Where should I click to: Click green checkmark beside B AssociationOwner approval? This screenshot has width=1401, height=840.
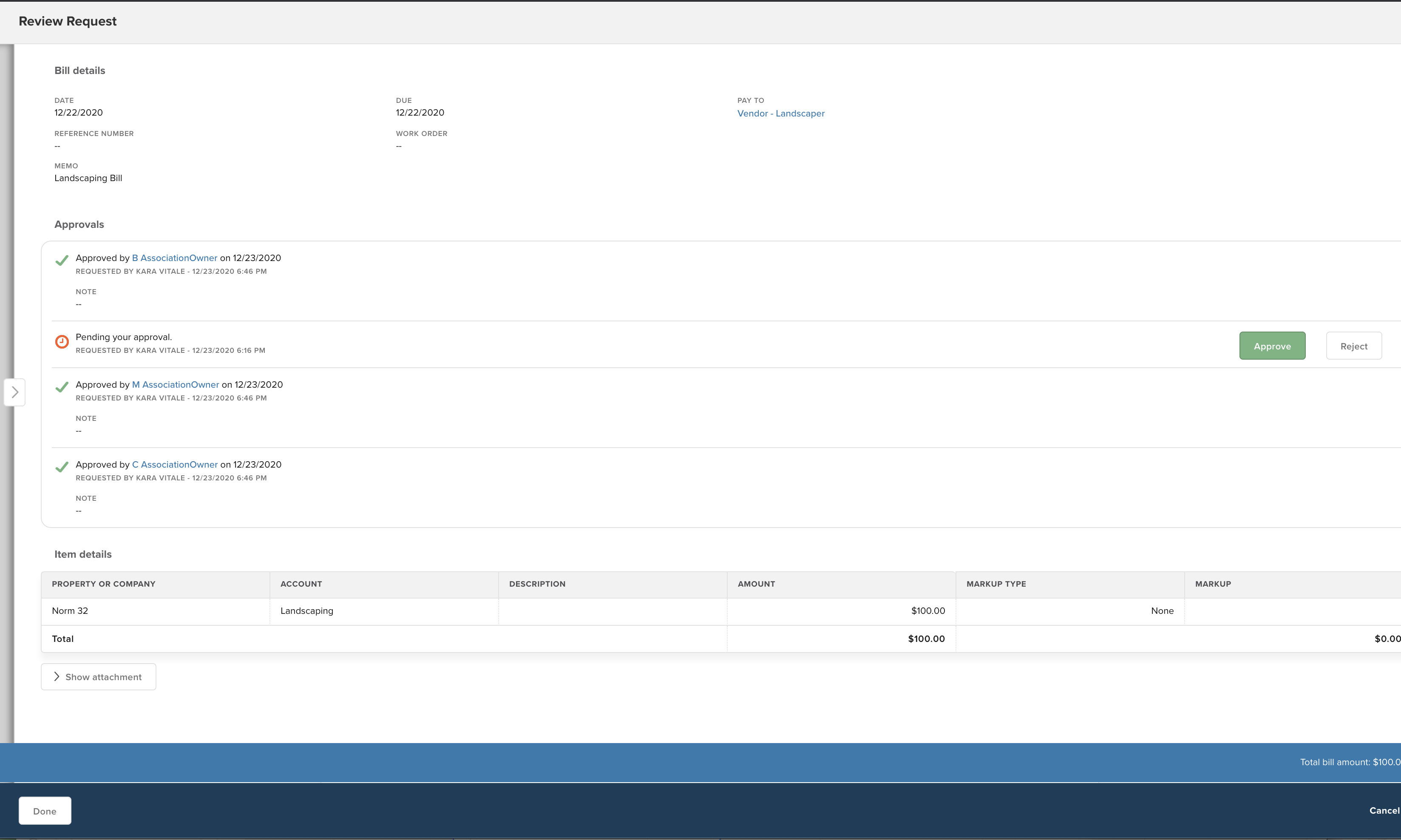click(62, 261)
